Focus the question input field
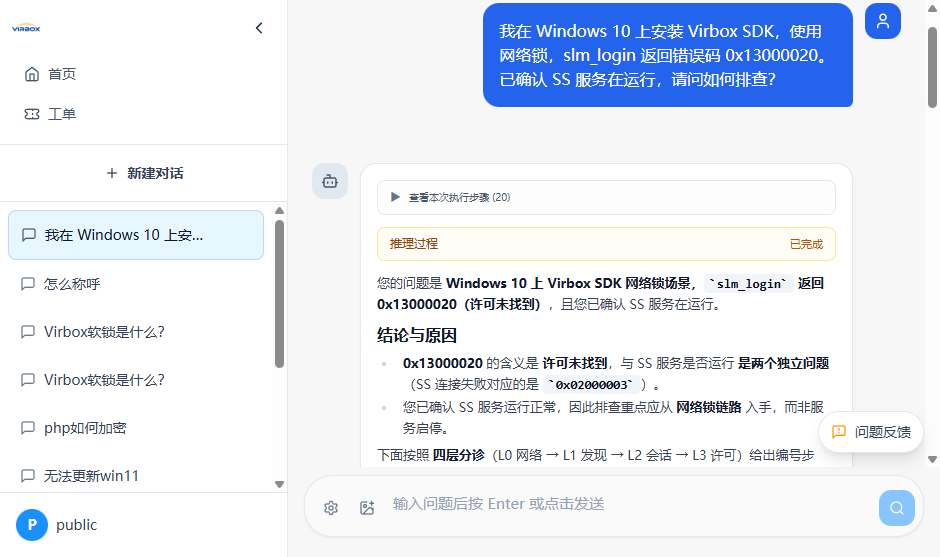Image resolution: width=940 pixels, height=557 pixels. point(629,504)
